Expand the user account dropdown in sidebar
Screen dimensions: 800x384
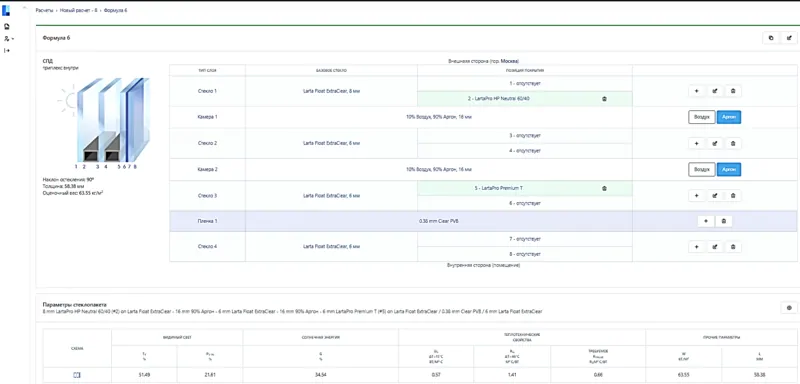coord(8,39)
